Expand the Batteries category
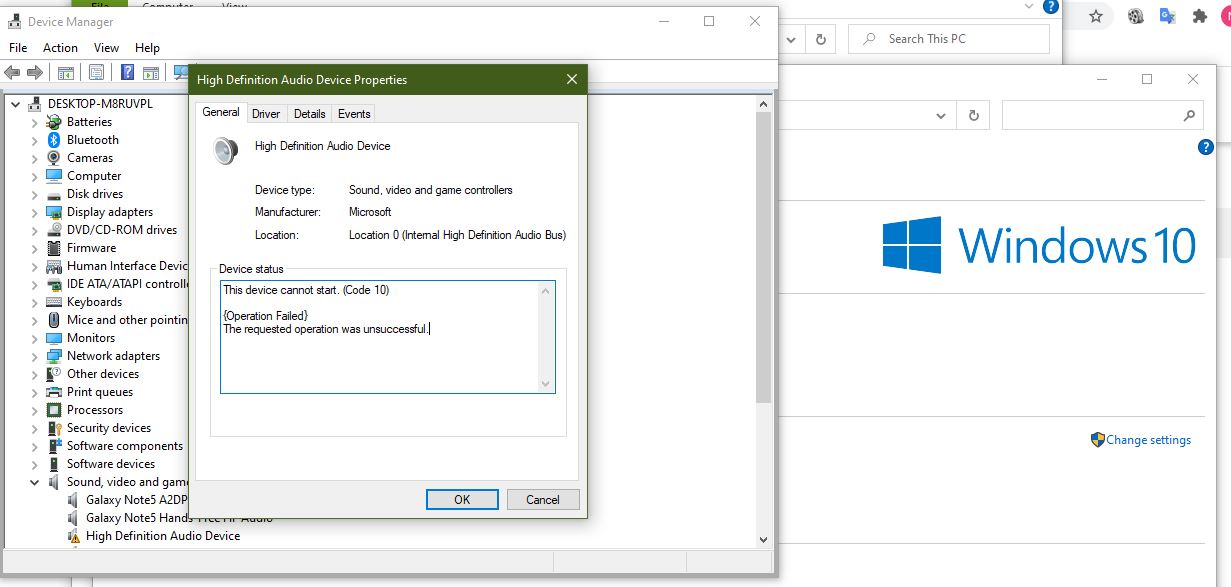 34,122
